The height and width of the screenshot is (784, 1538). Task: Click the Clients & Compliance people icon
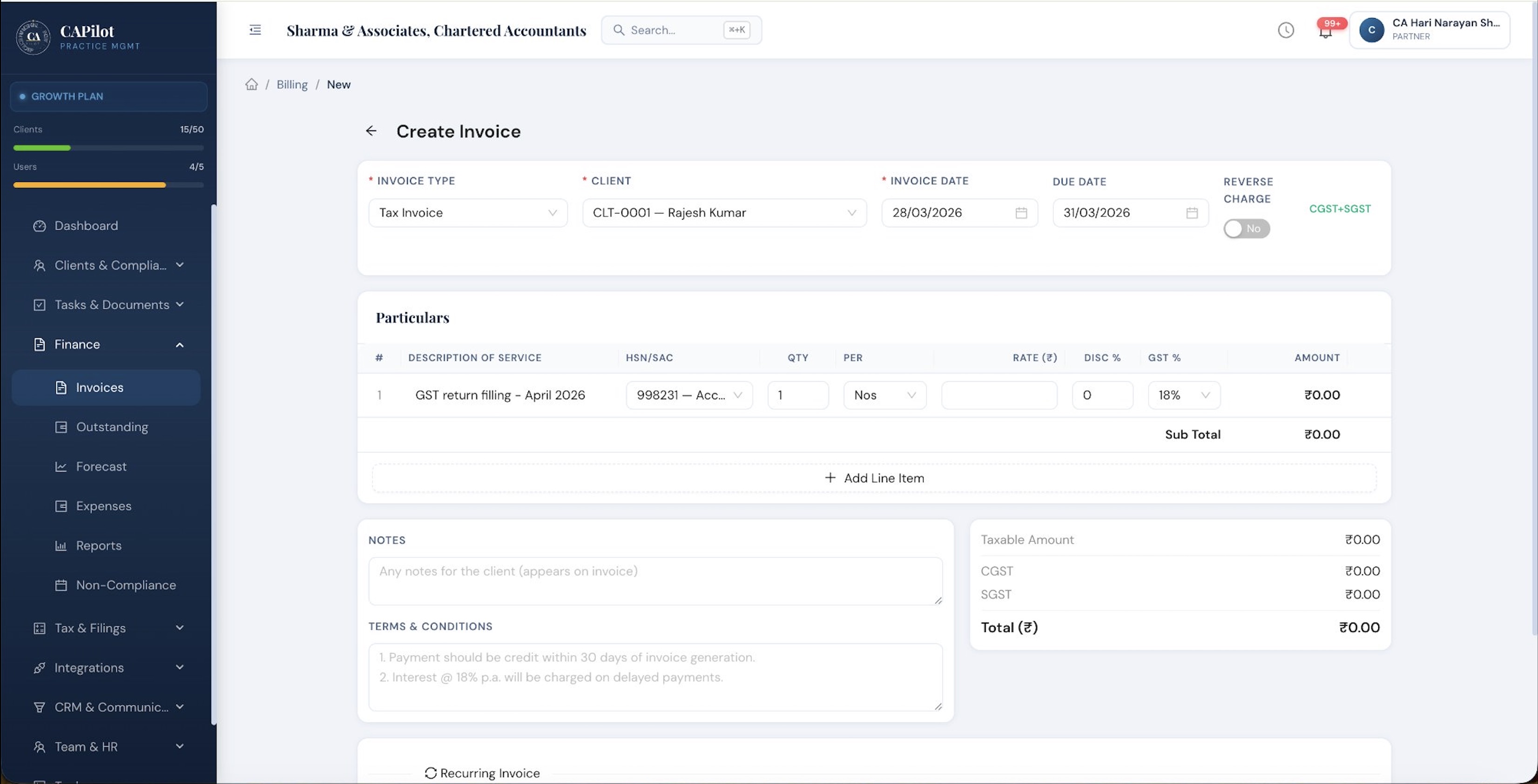(40, 265)
